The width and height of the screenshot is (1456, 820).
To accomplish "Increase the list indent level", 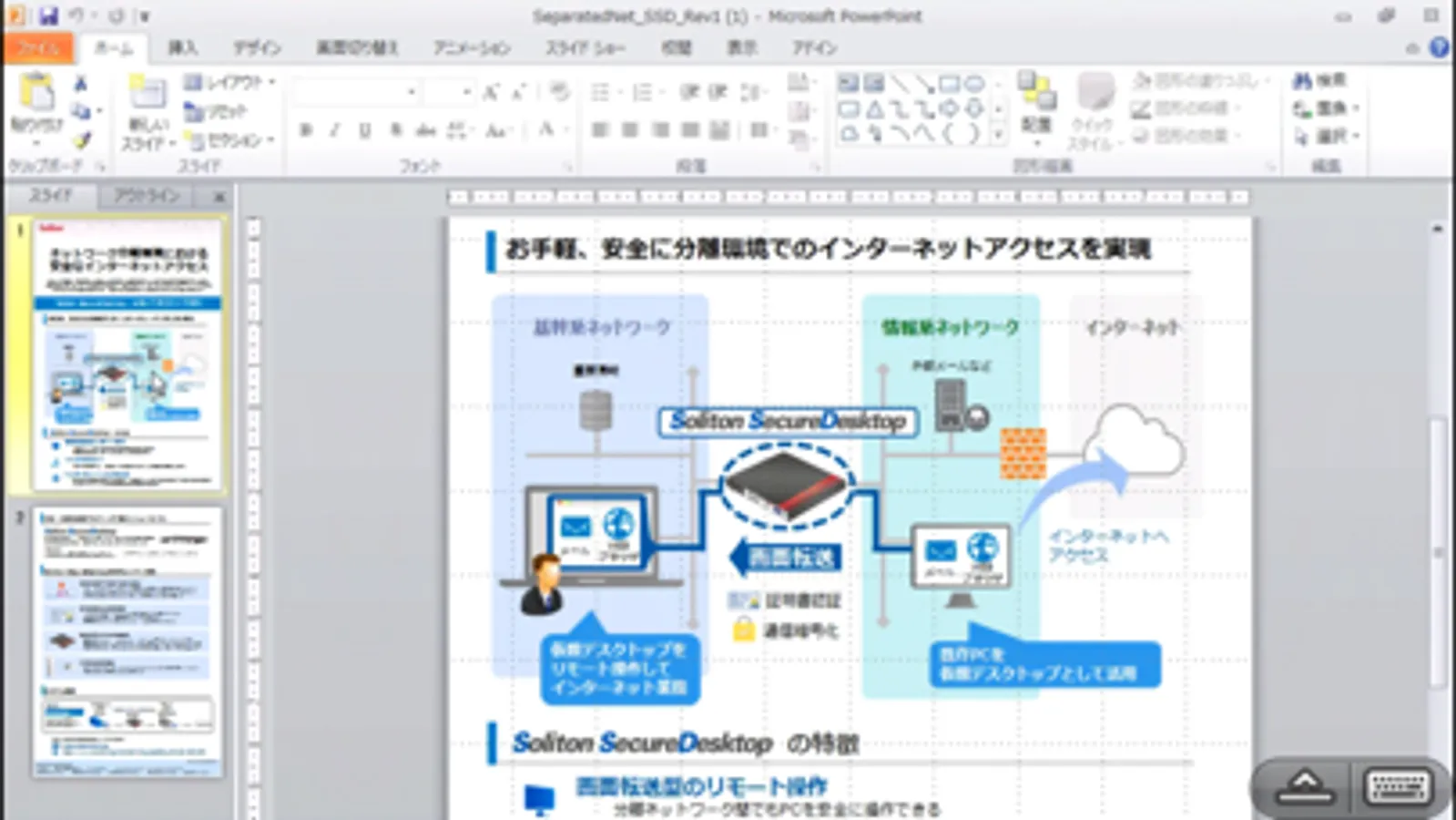I will (x=718, y=92).
